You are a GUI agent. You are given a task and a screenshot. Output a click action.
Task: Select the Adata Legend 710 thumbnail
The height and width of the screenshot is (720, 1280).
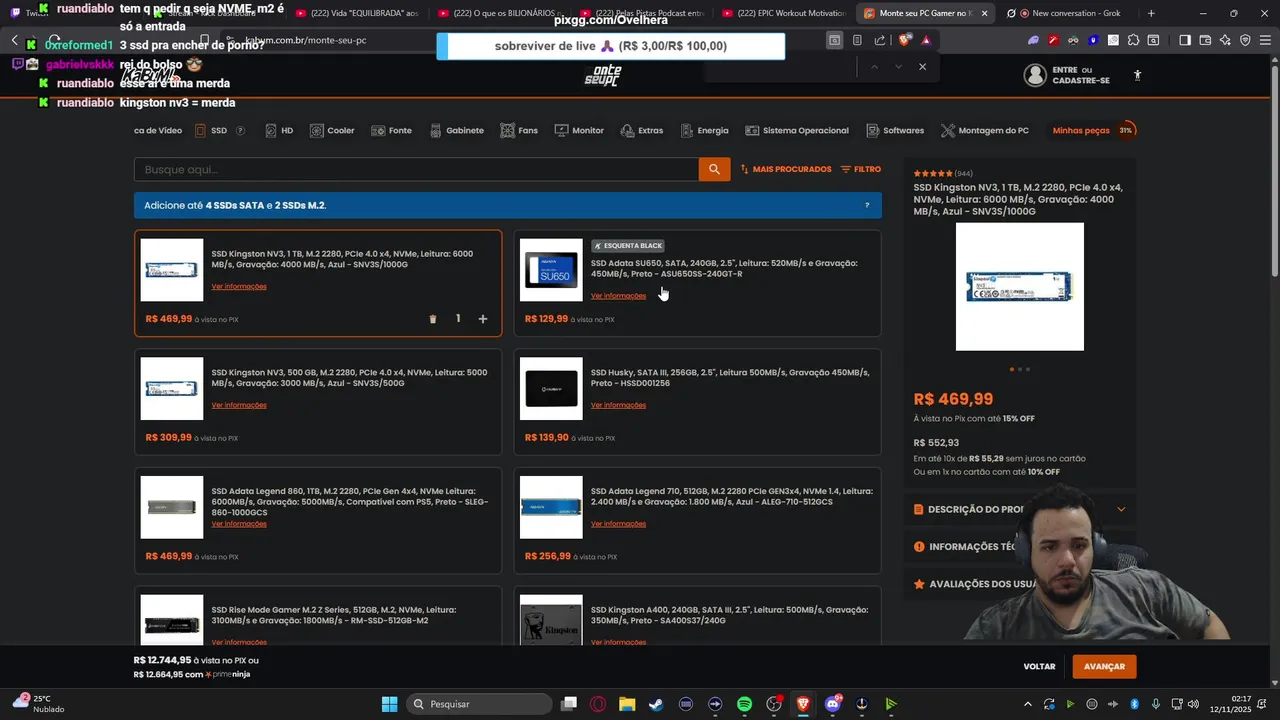tap(551, 507)
